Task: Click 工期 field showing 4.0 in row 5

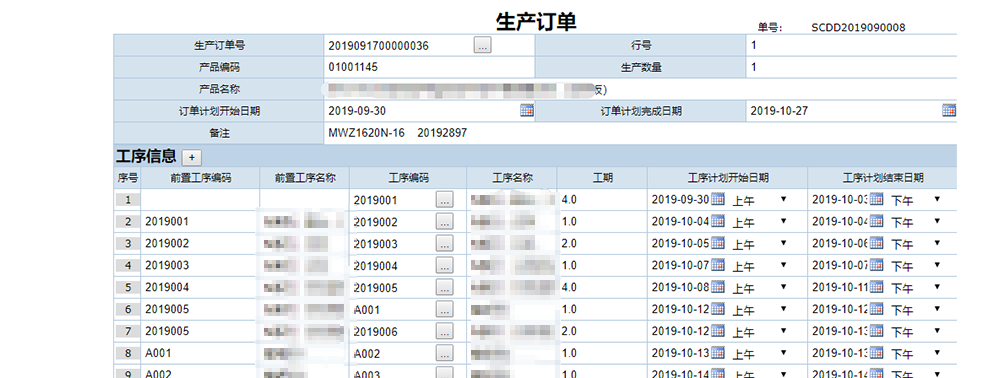Action: point(602,287)
